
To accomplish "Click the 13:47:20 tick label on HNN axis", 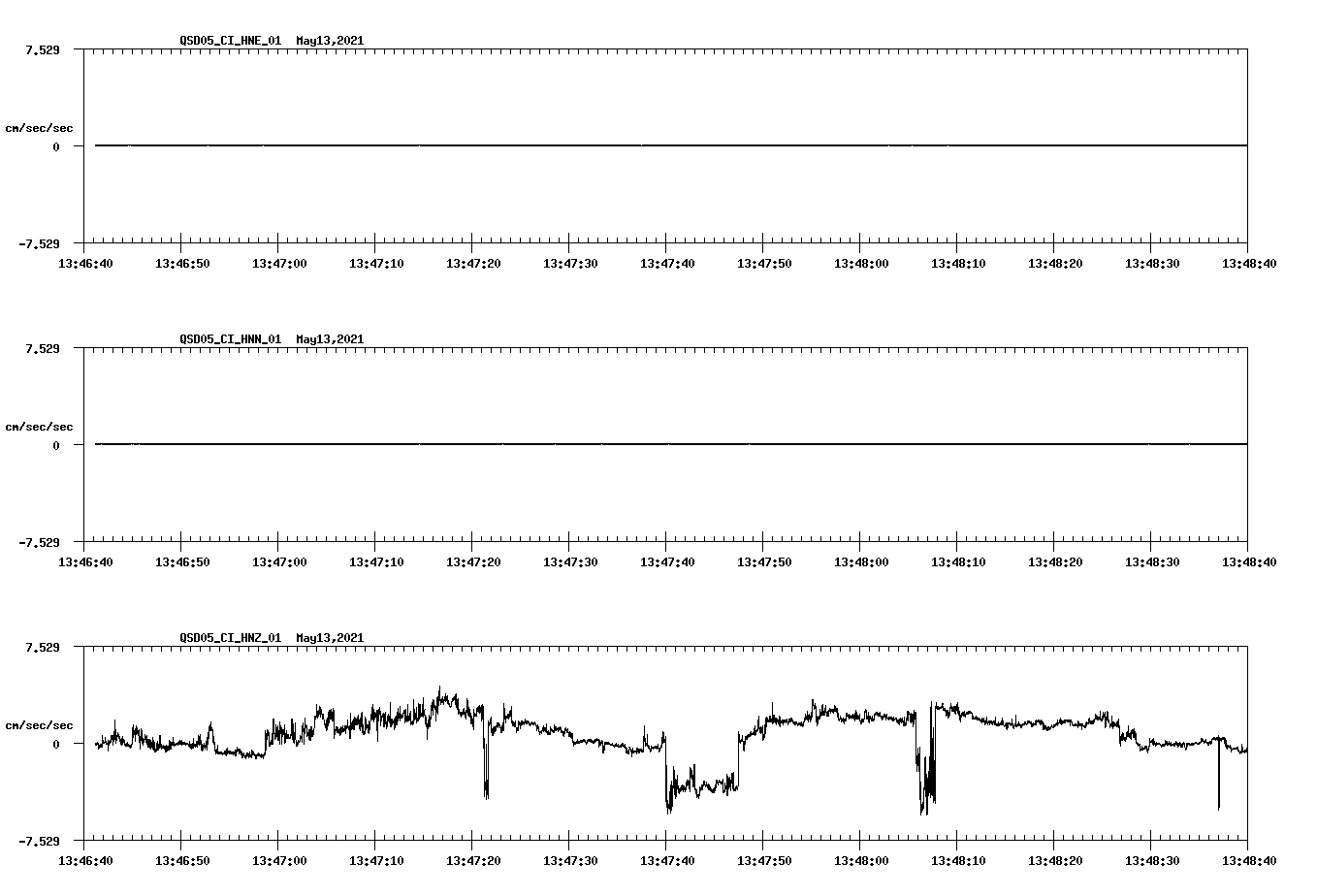I will [x=474, y=560].
